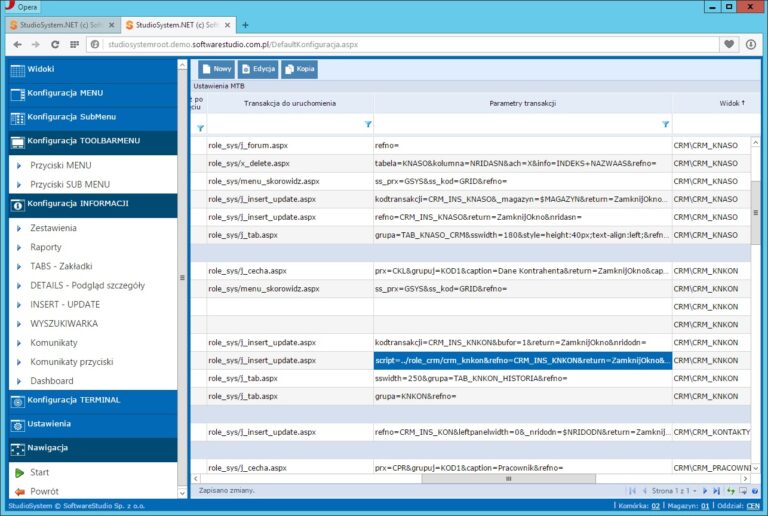Expand the WYSZUKIWARKA item

19,324
